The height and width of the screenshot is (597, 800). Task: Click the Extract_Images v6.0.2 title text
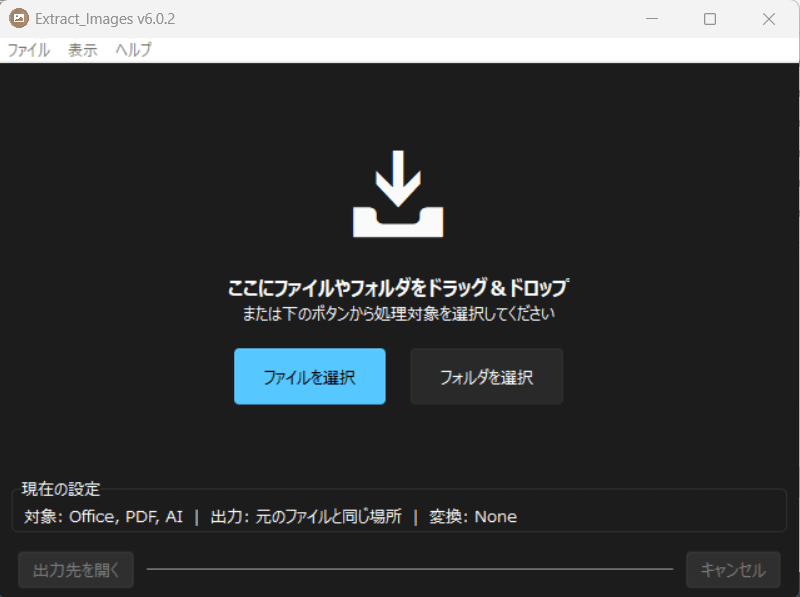pos(98,19)
